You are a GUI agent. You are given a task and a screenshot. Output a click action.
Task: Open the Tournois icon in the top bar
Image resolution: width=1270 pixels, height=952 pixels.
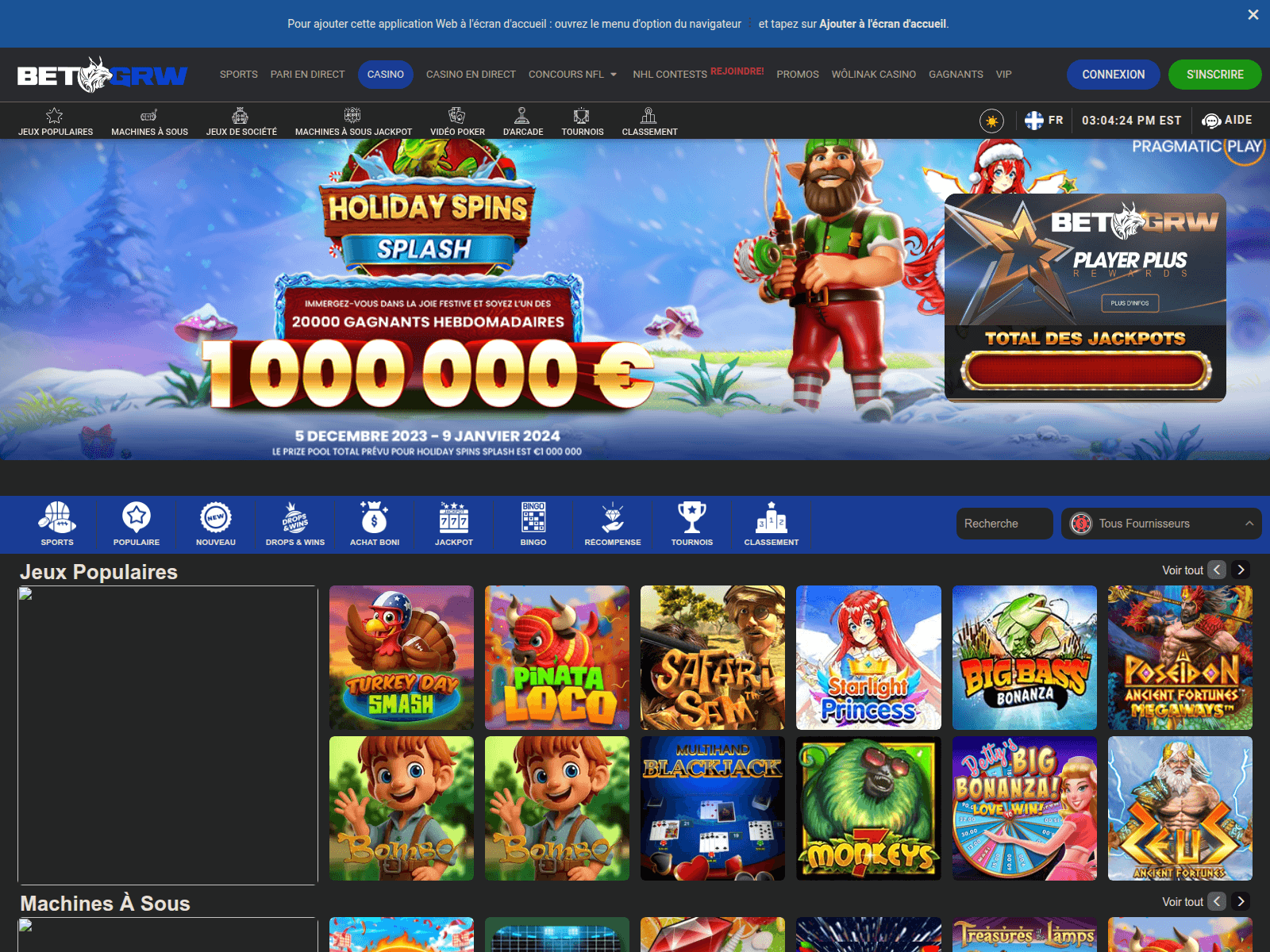pos(582,116)
